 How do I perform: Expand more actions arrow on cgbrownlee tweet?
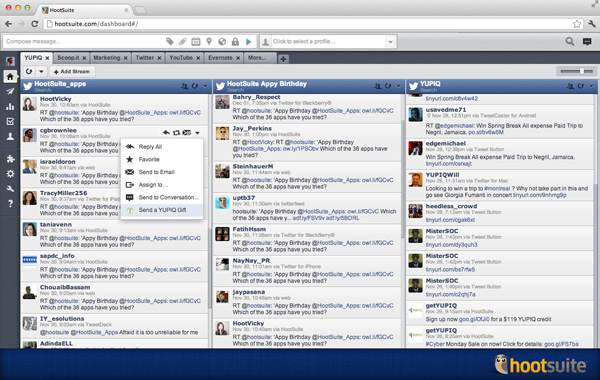click(197, 133)
